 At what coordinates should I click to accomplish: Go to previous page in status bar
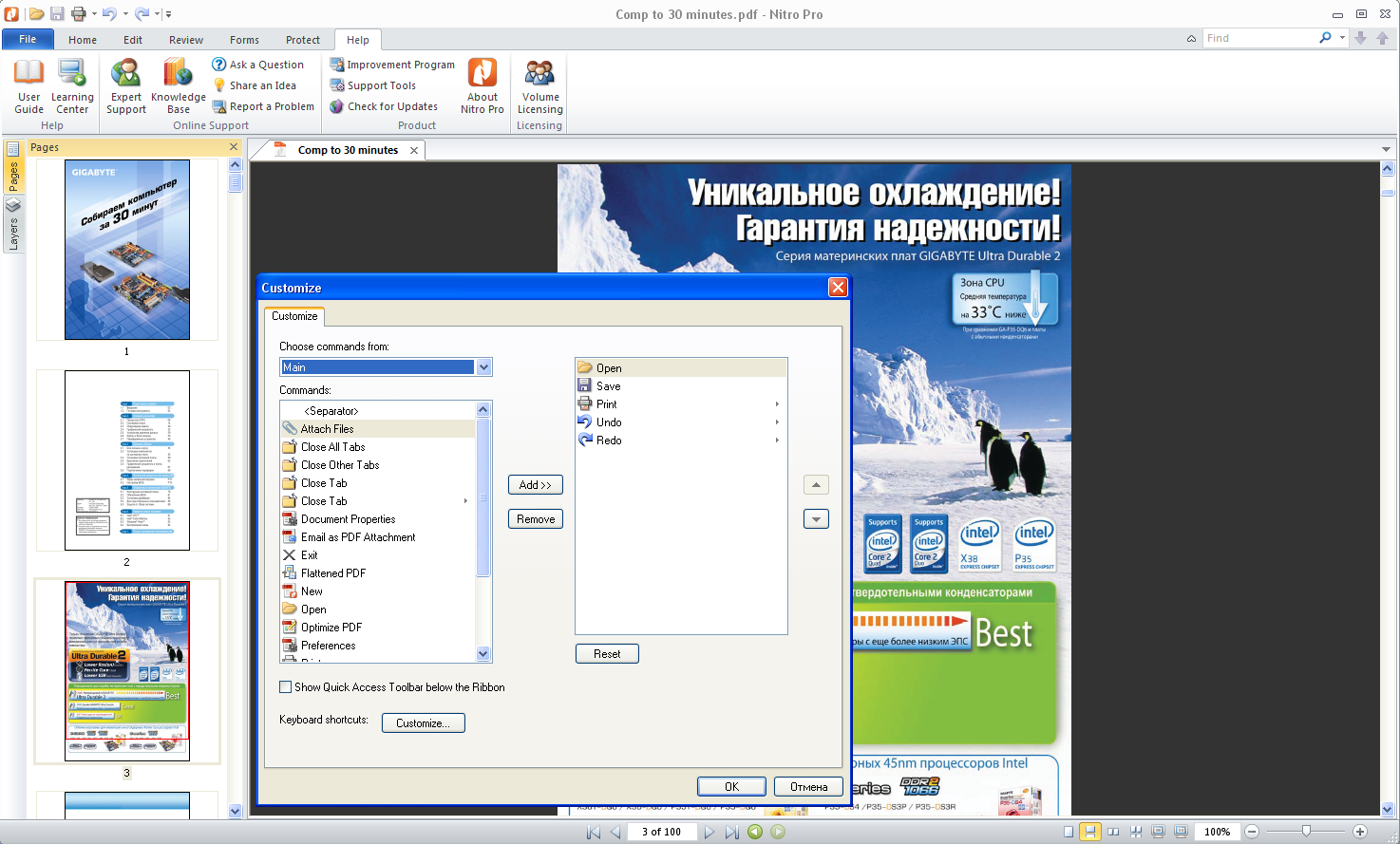coord(615,832)
